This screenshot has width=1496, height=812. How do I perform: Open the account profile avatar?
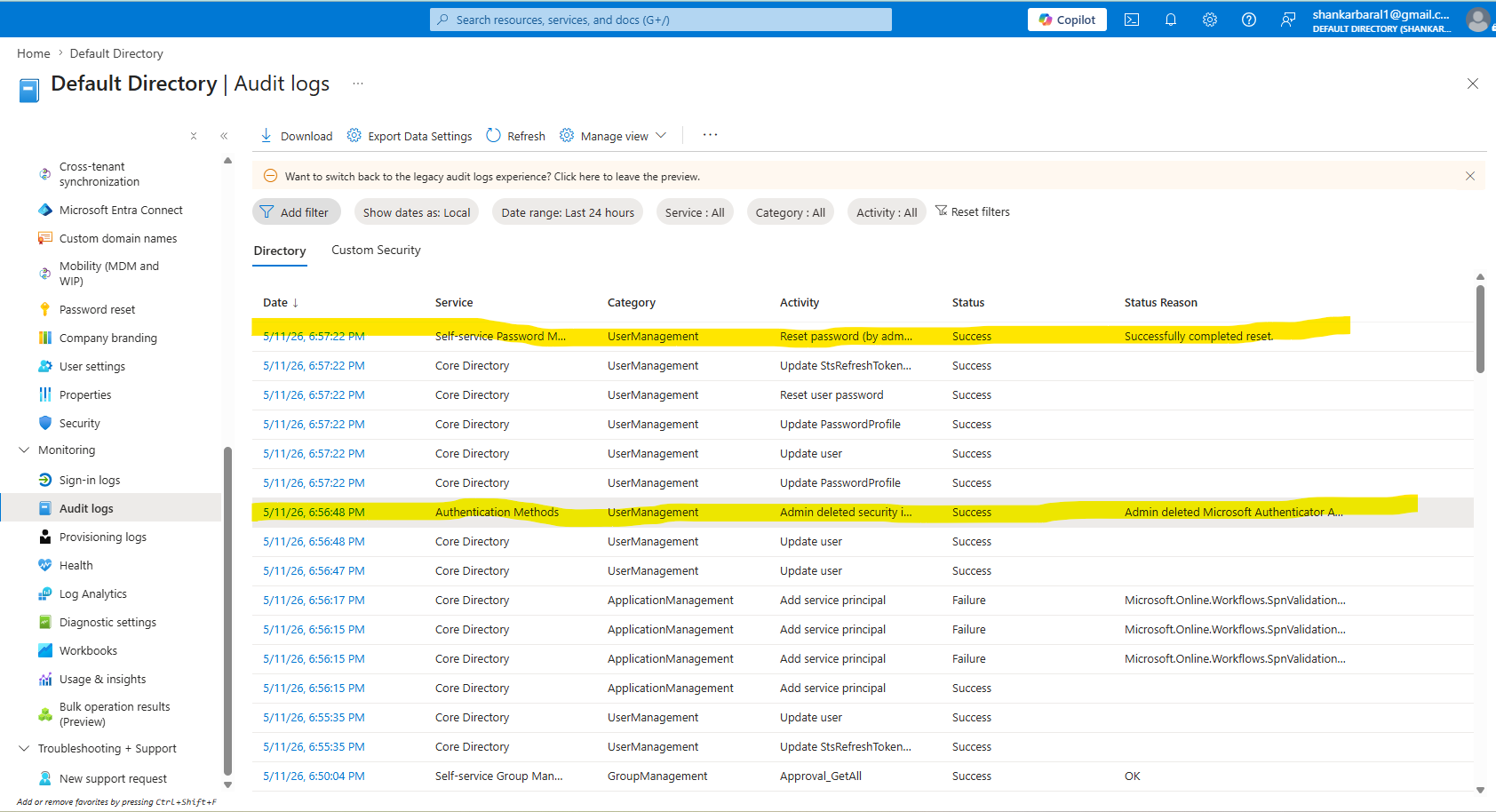coord(1477,20)
